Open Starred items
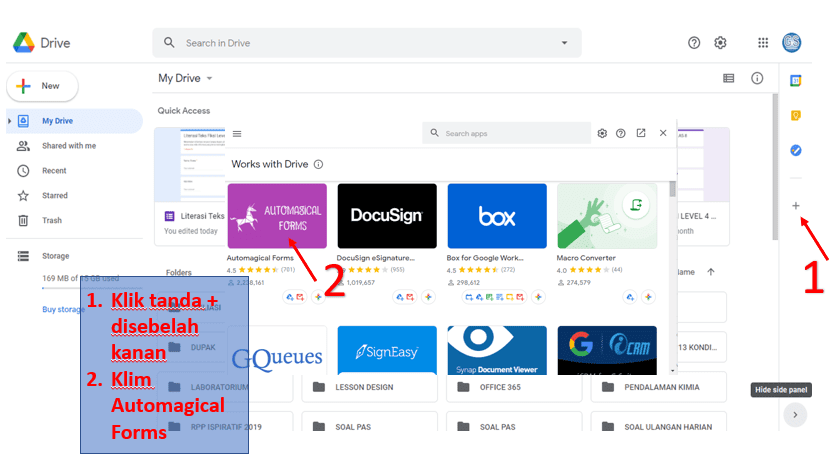The height and width of the screenshot is (468, 834). 55,196
